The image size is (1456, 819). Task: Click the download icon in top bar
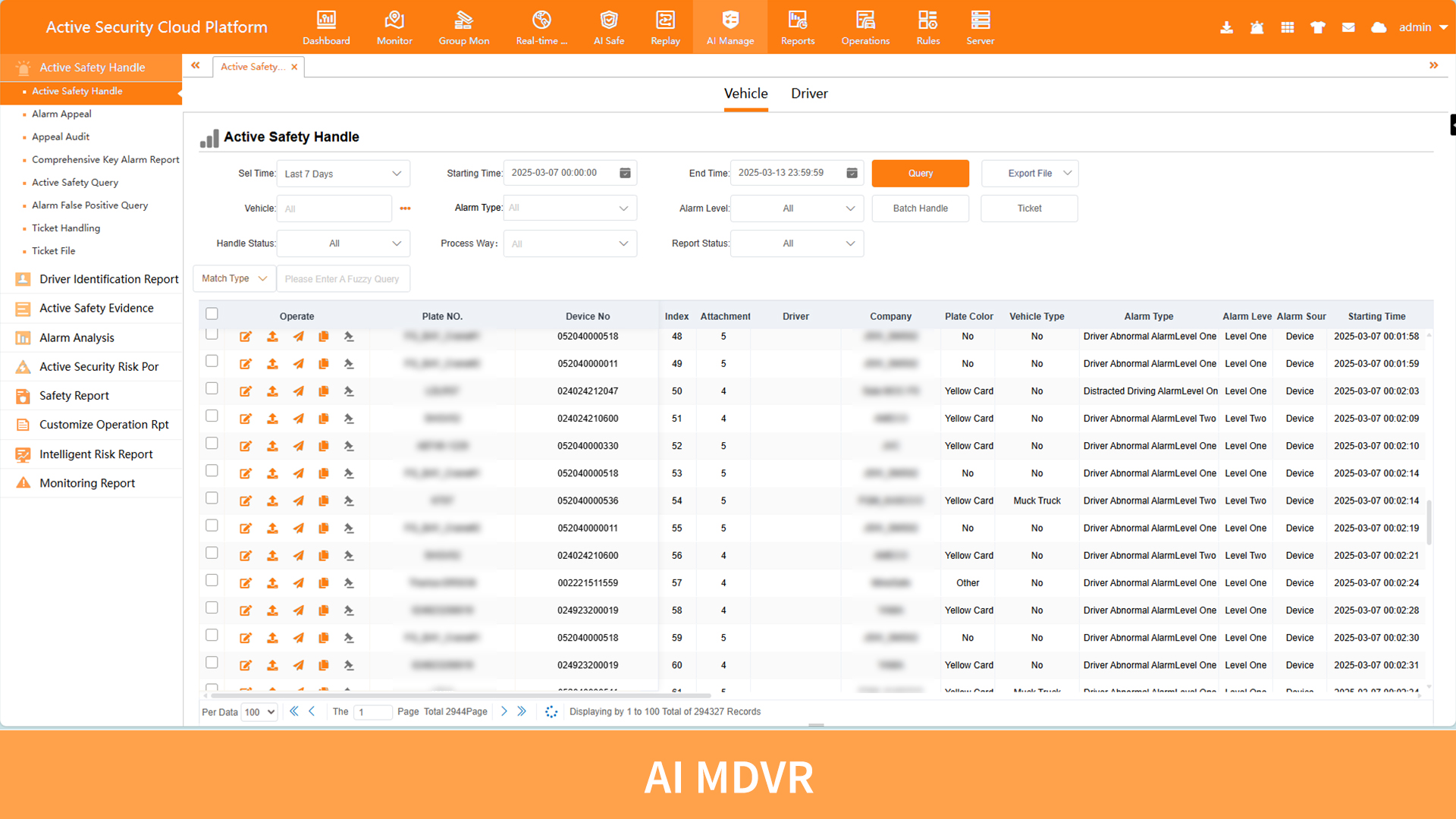(x=1226, y=27)
